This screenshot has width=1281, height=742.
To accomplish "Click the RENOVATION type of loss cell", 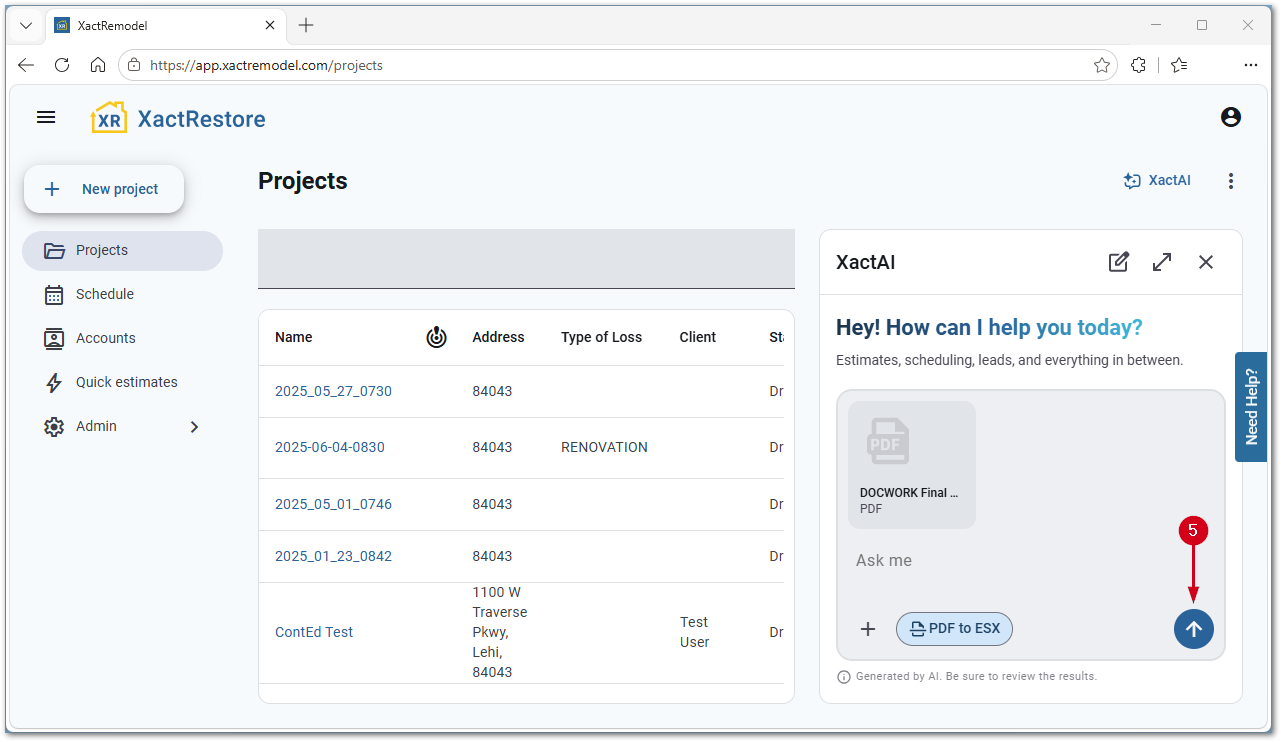I will (x=604, y=447).
